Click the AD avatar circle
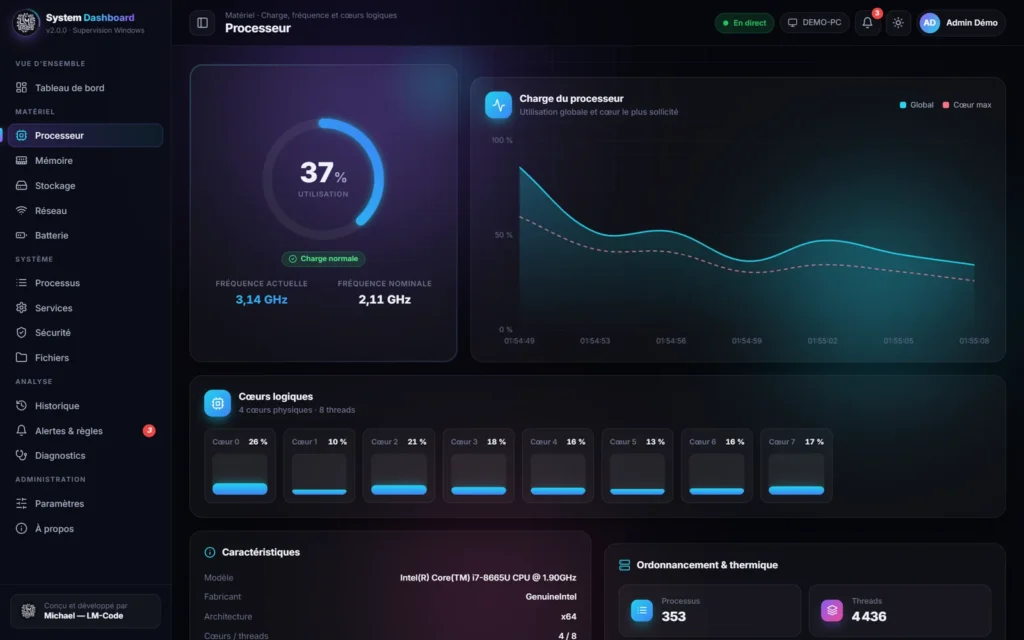This screenshot has width=1024, height=640. coord(929,23)
